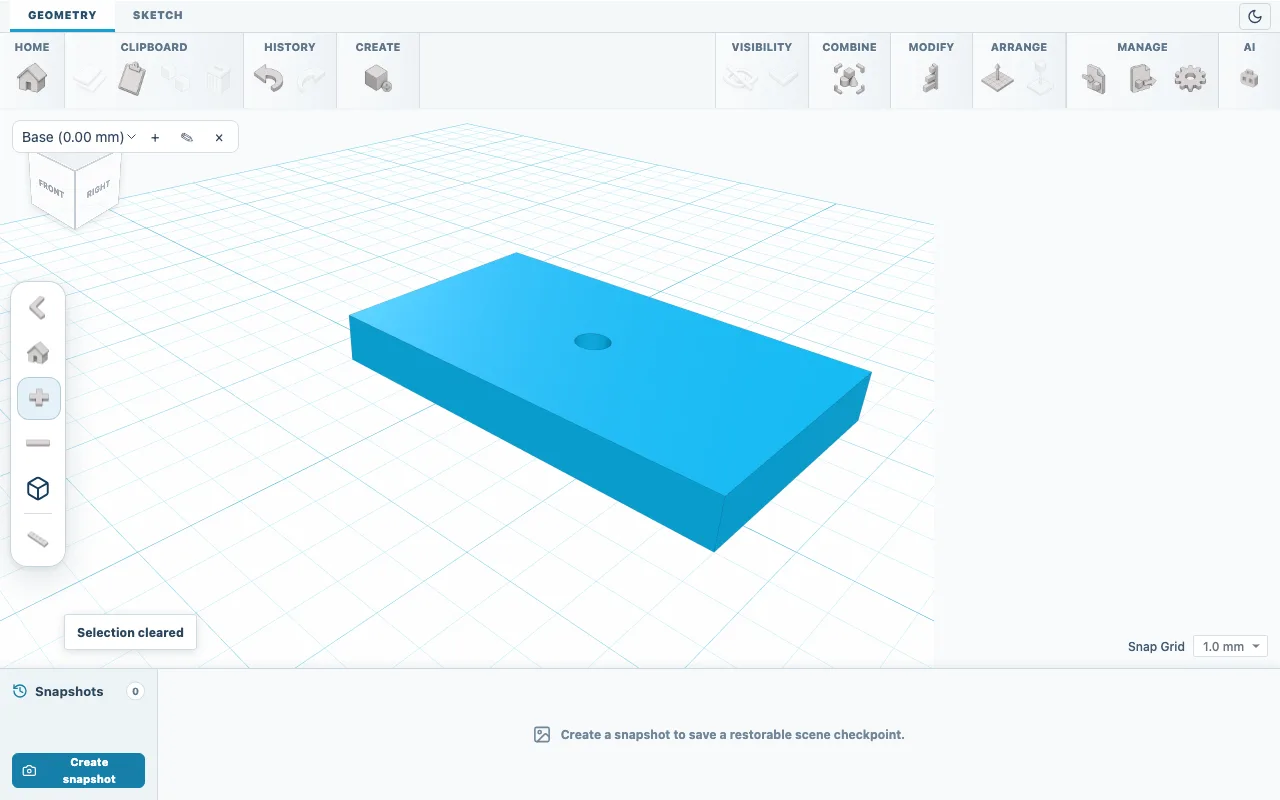
Task: Open the Modify tool icon
Action: (x=931, y=78)
